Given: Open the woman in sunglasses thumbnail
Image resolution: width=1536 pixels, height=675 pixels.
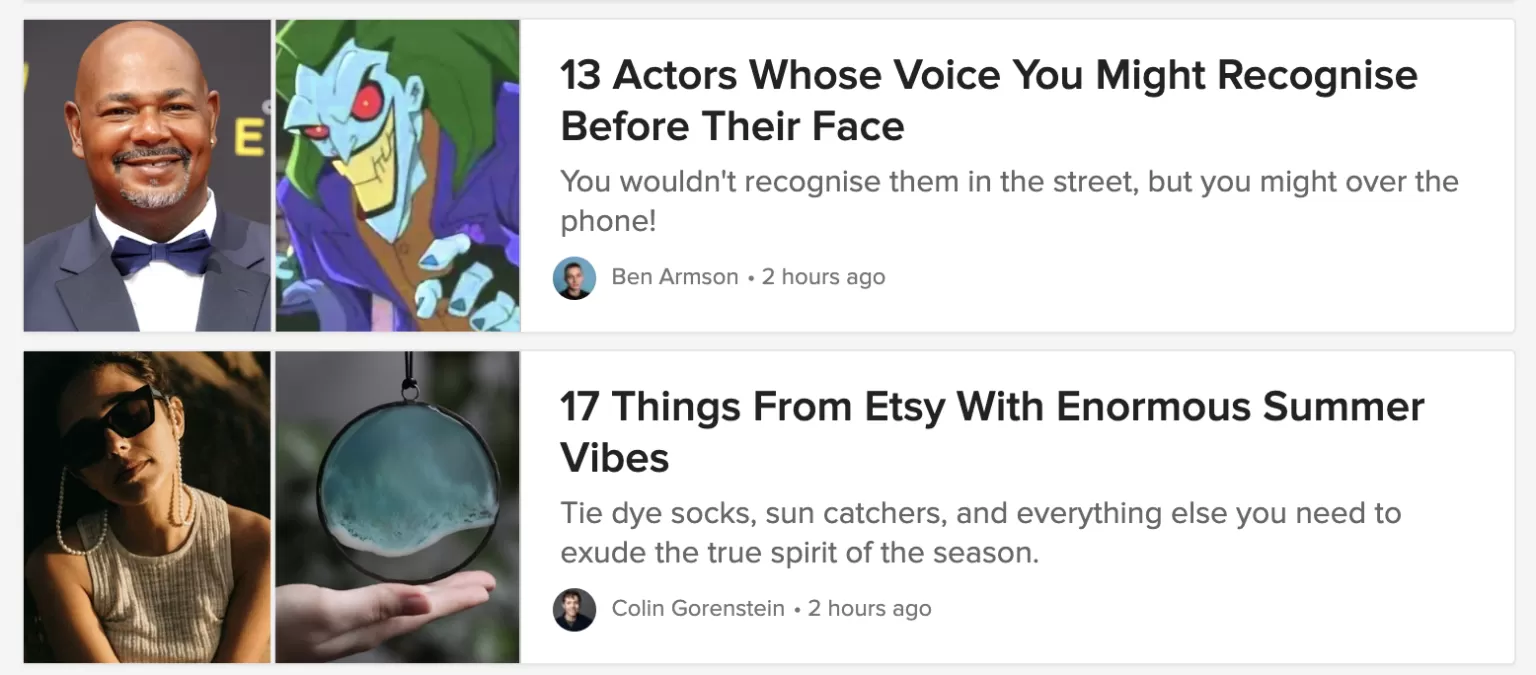Looking at the screenshot, I should coord(147,507).
